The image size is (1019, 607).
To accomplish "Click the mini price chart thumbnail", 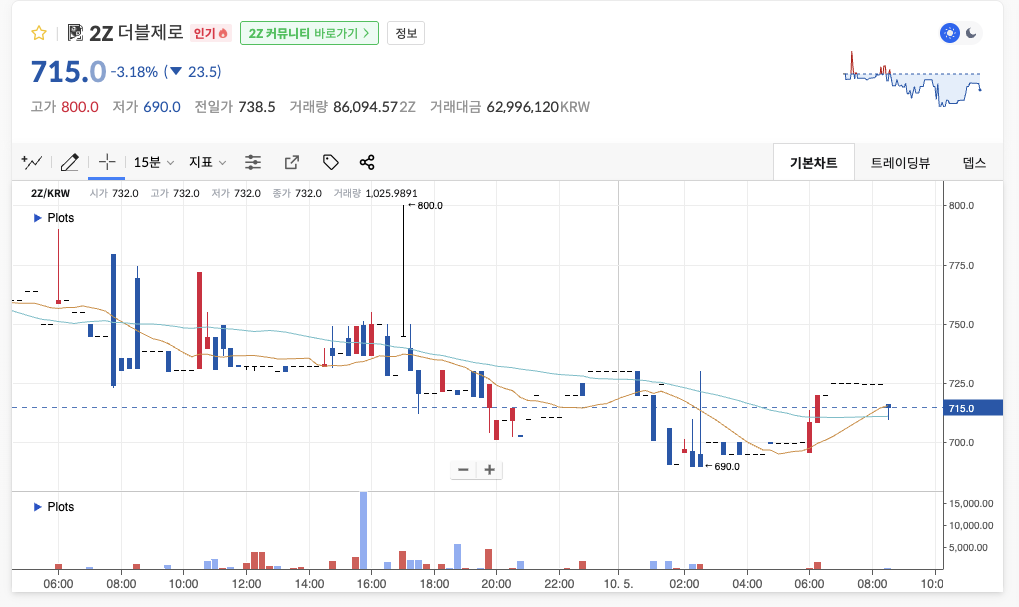I will [913, 80].
